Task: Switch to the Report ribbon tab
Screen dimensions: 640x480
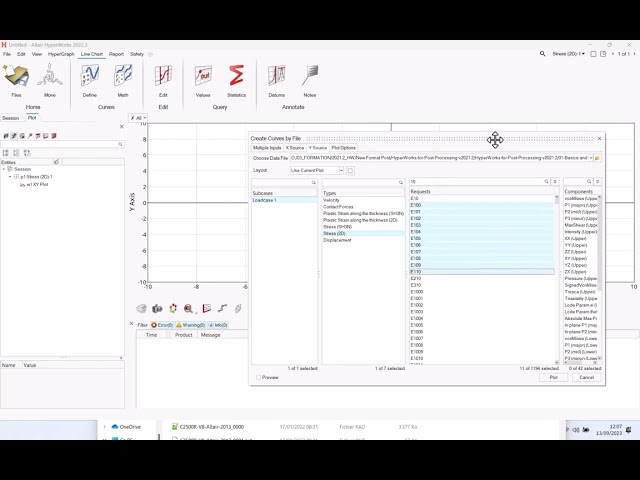Action: pyautogui.click(x=116, y=54)
